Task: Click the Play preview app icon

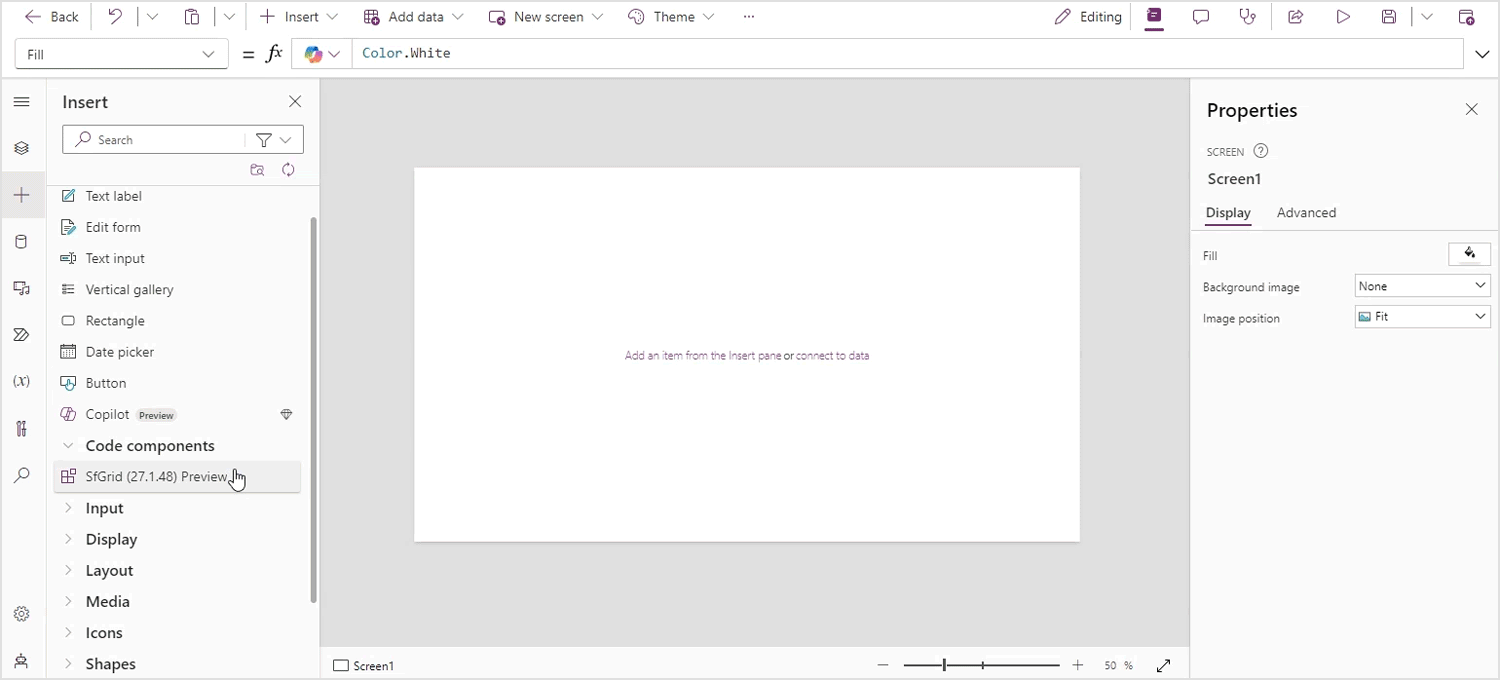Action: tap(1343, 17)
